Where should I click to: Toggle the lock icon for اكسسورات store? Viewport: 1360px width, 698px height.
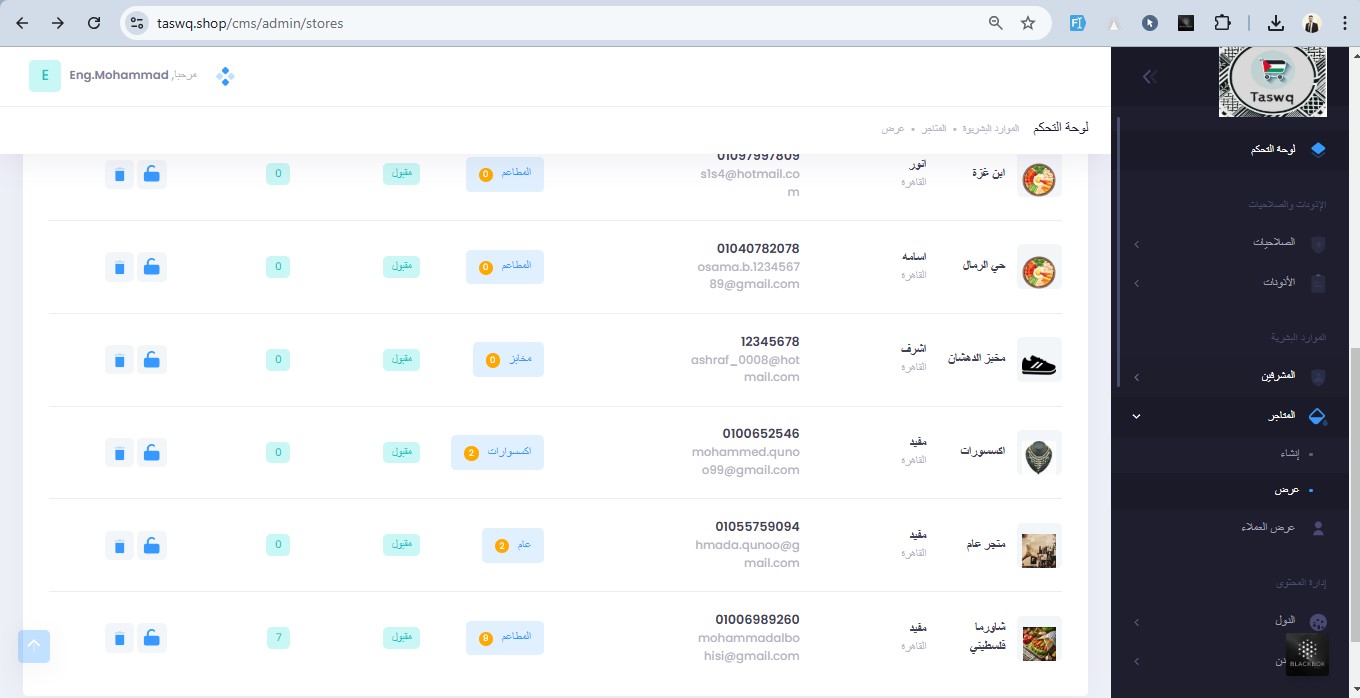tap(151, 453)
